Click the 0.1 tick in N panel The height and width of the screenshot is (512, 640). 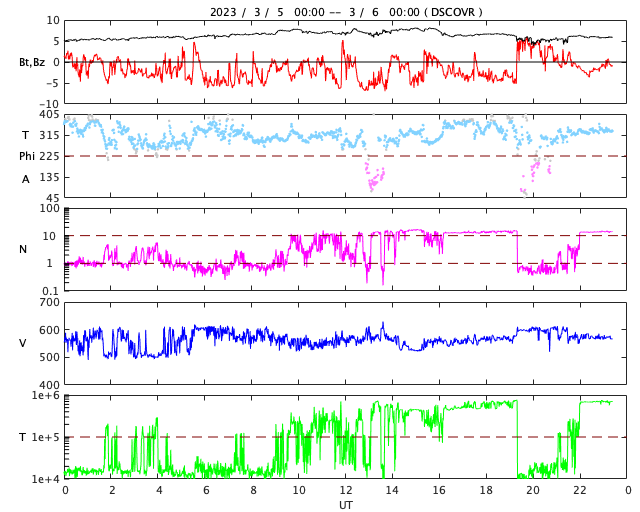[x=51, y=291]
